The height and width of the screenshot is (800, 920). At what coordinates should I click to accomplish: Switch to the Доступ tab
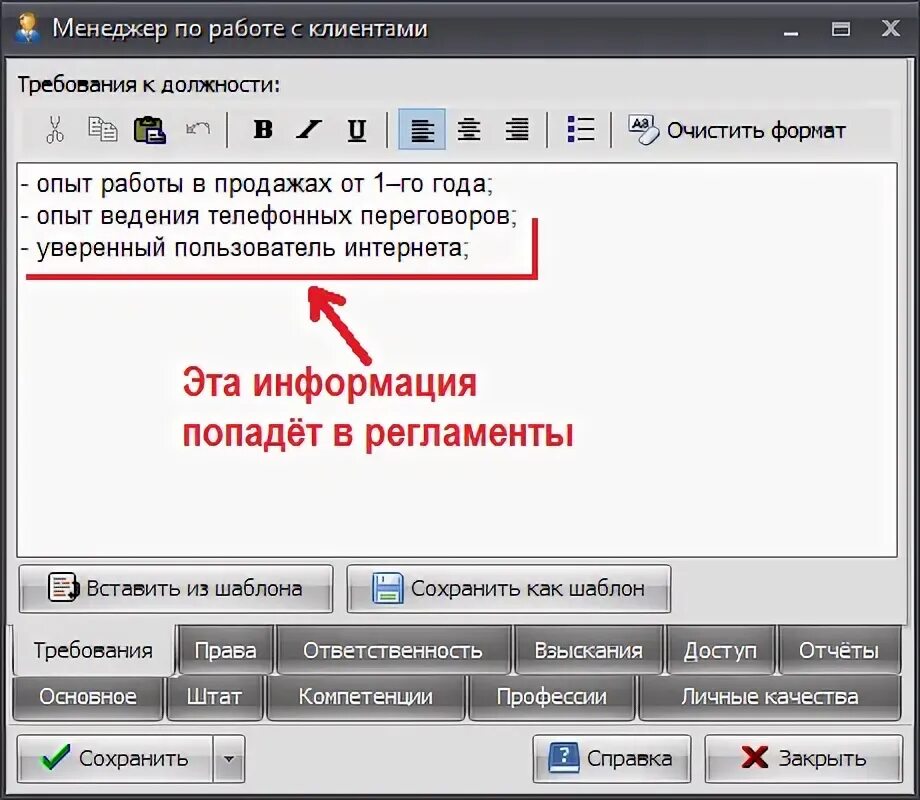[721, 650]
